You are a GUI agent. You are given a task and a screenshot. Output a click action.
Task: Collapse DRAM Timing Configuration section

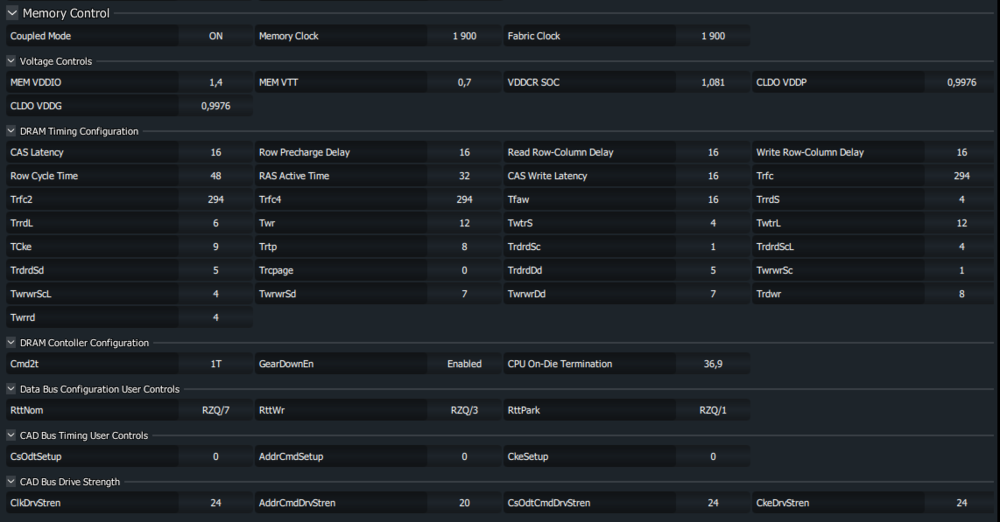(x=11, y=131)
